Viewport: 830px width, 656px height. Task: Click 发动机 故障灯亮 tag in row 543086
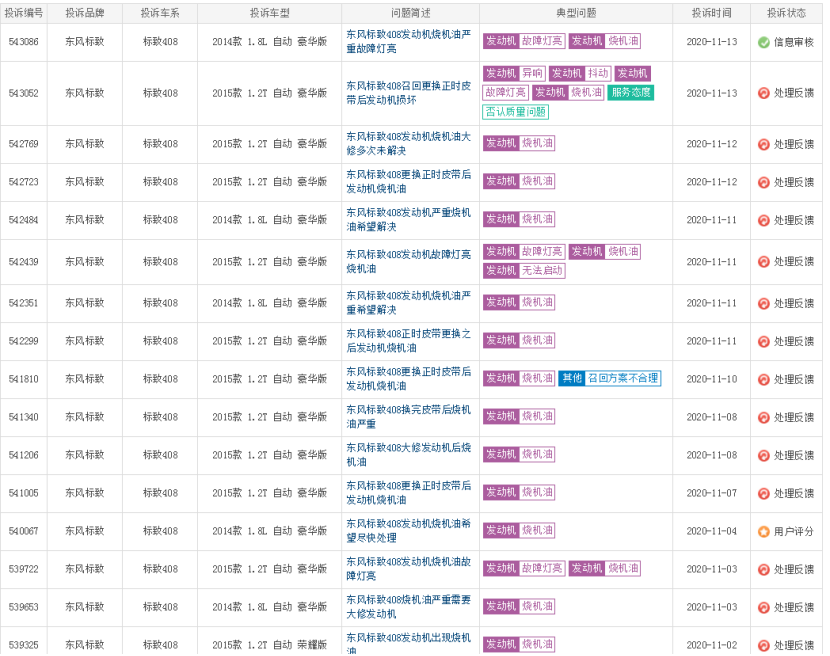click(x=524, y=41)
